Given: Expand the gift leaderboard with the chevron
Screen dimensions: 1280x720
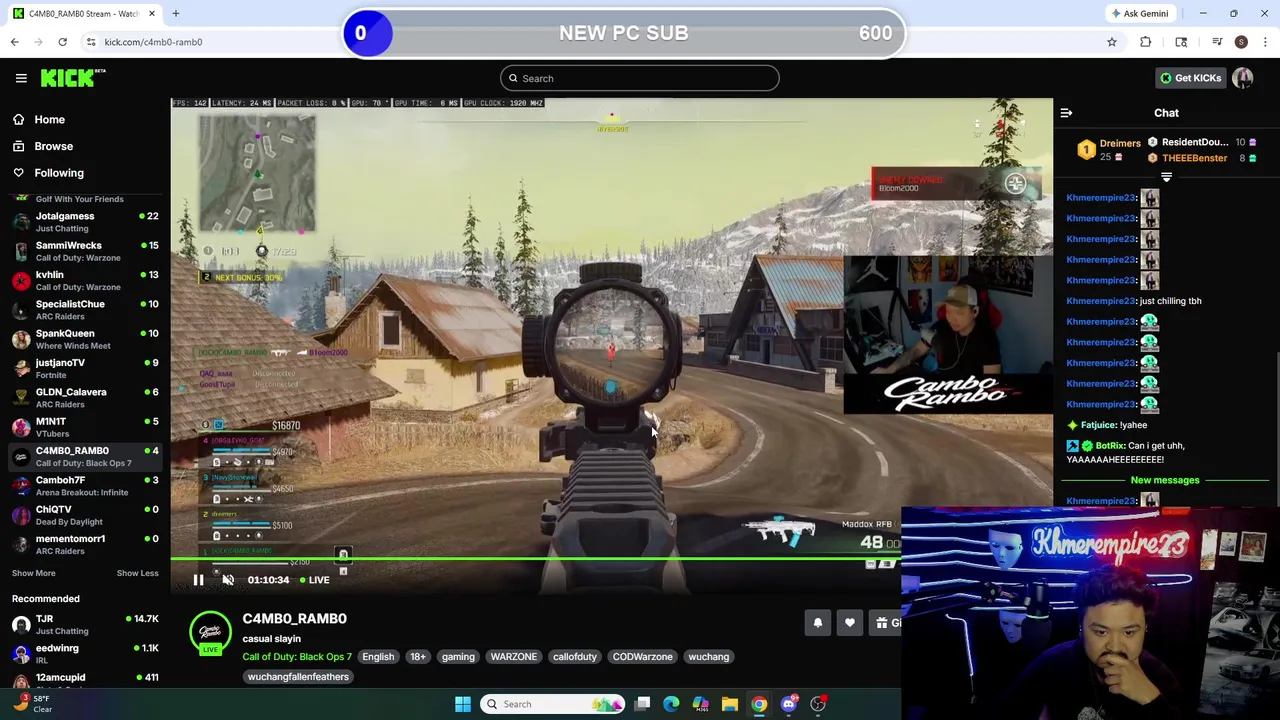Looking at the screenshot, I should point(1166,177).
